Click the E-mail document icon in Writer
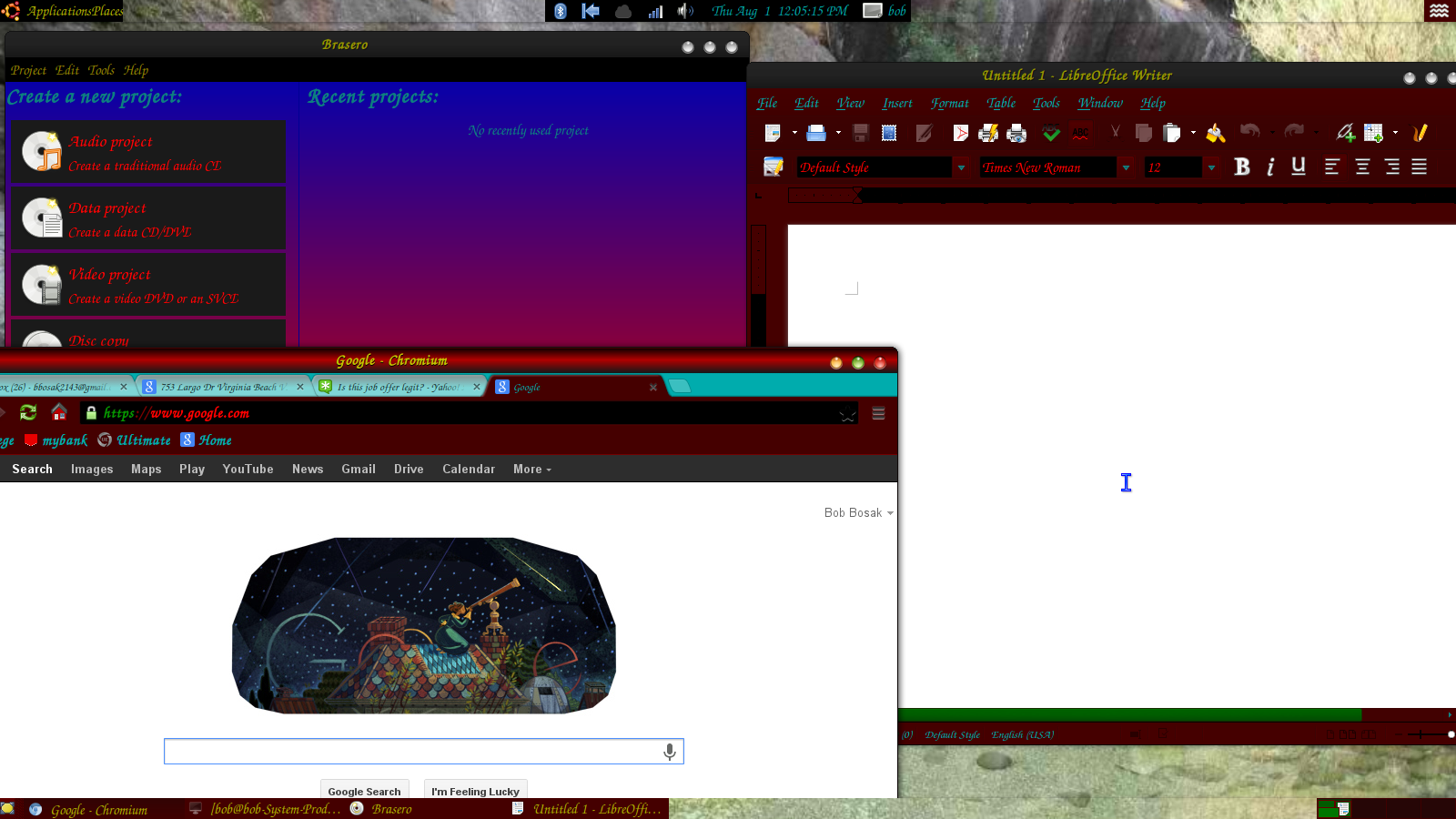1456x819 pixels. coord(889,133)
